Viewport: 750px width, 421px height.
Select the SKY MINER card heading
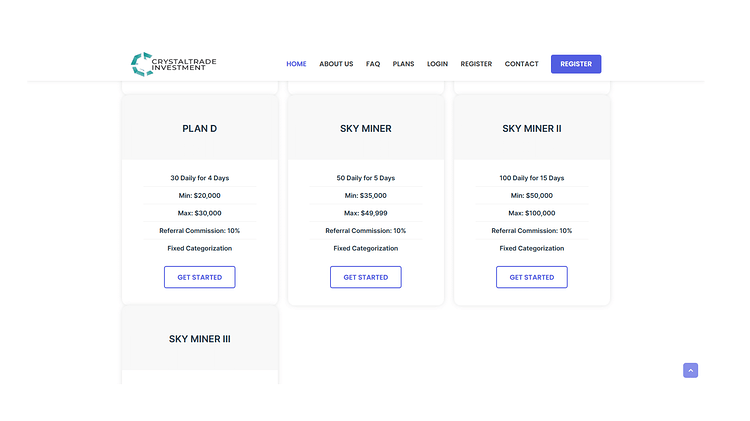[365, 129]
